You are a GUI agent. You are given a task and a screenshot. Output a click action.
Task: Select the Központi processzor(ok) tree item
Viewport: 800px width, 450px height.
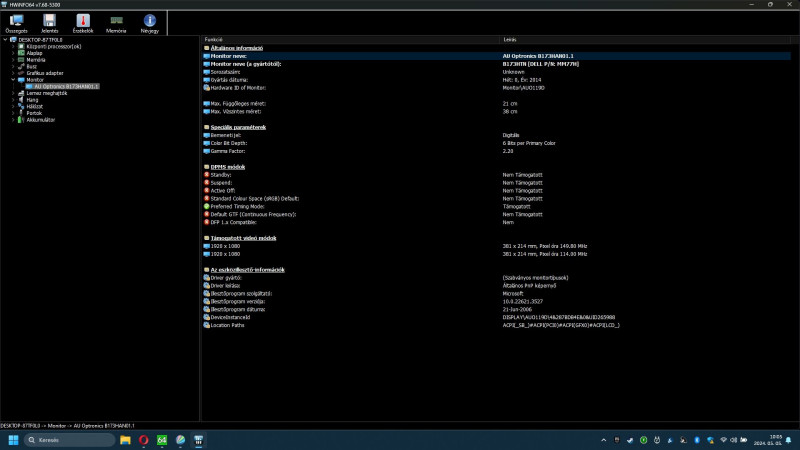(x=54, y=46)
